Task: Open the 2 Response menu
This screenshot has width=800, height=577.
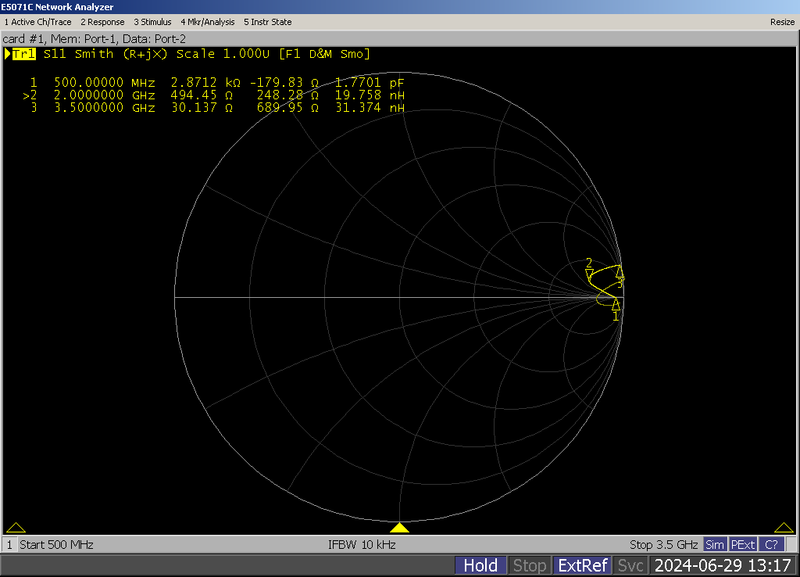Action: pos(102,21)
